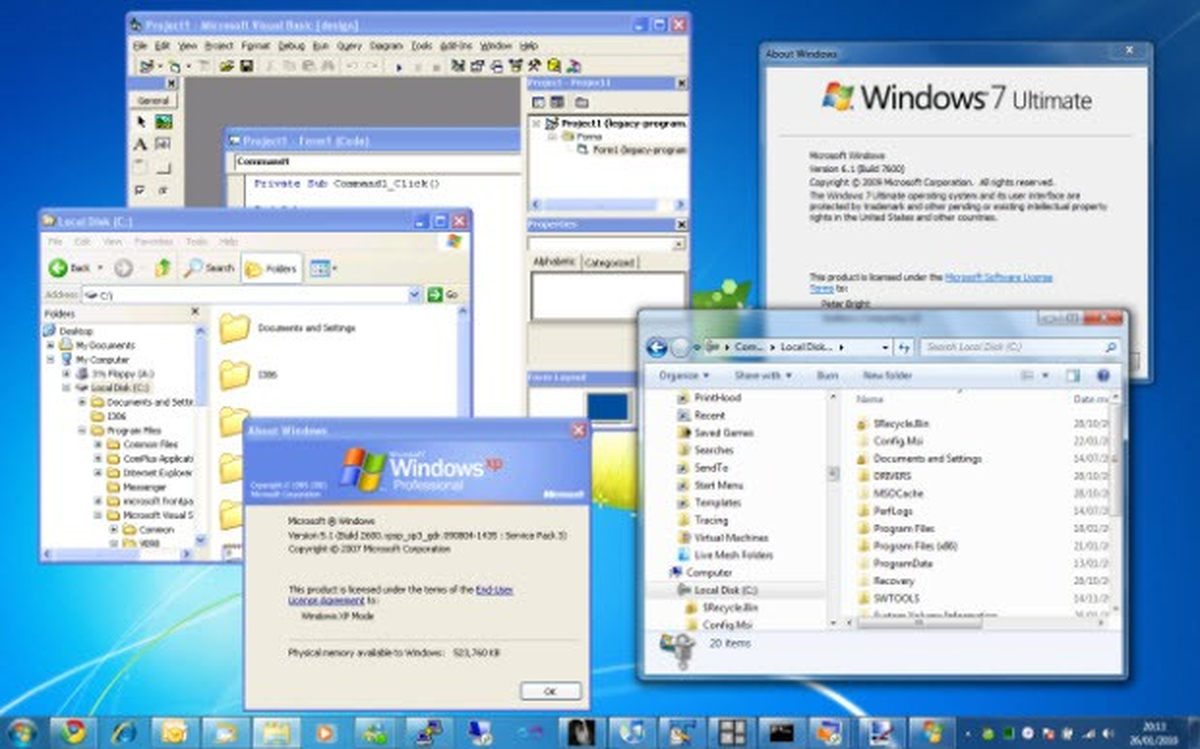Viewport: 1200px width, 749px height.
Task: Open the object combo box showing Command1
Action: [377, 161]
